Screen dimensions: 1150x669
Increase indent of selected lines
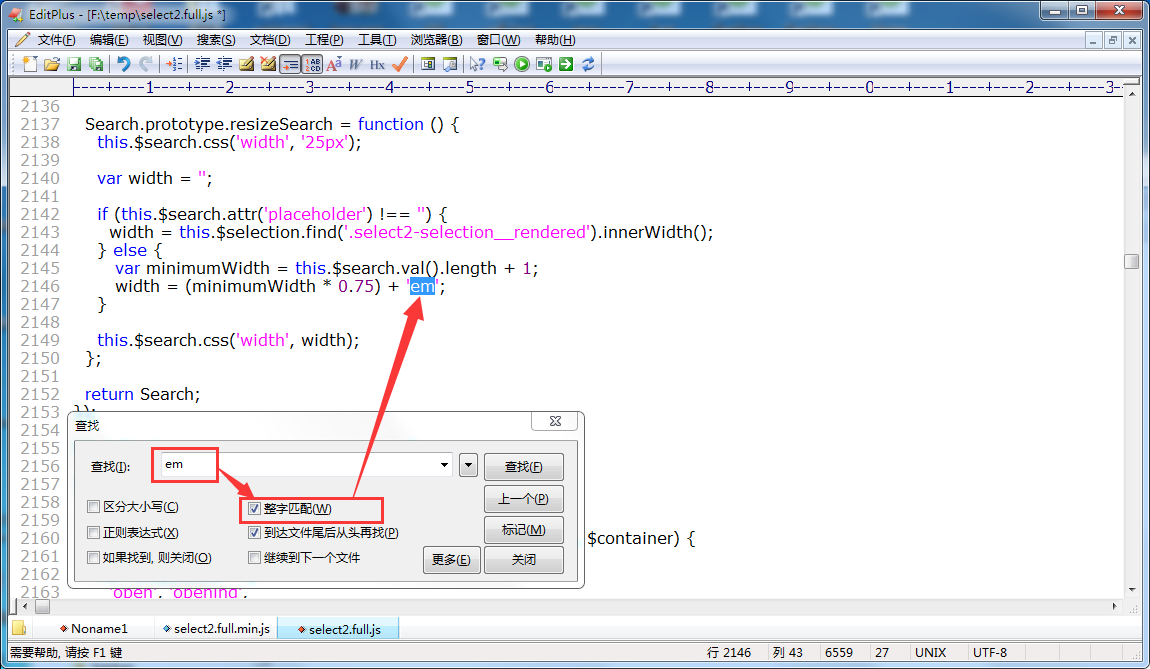202,65
